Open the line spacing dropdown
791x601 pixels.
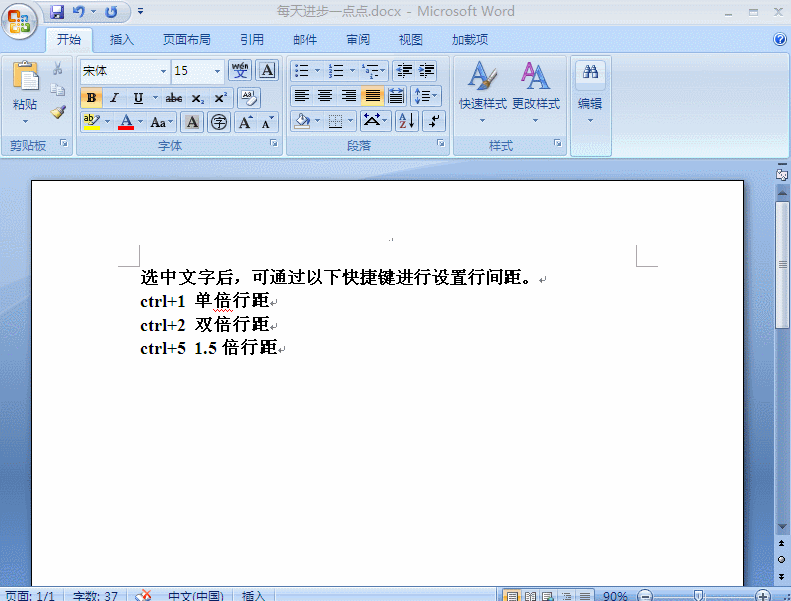[x=426, y=95]
